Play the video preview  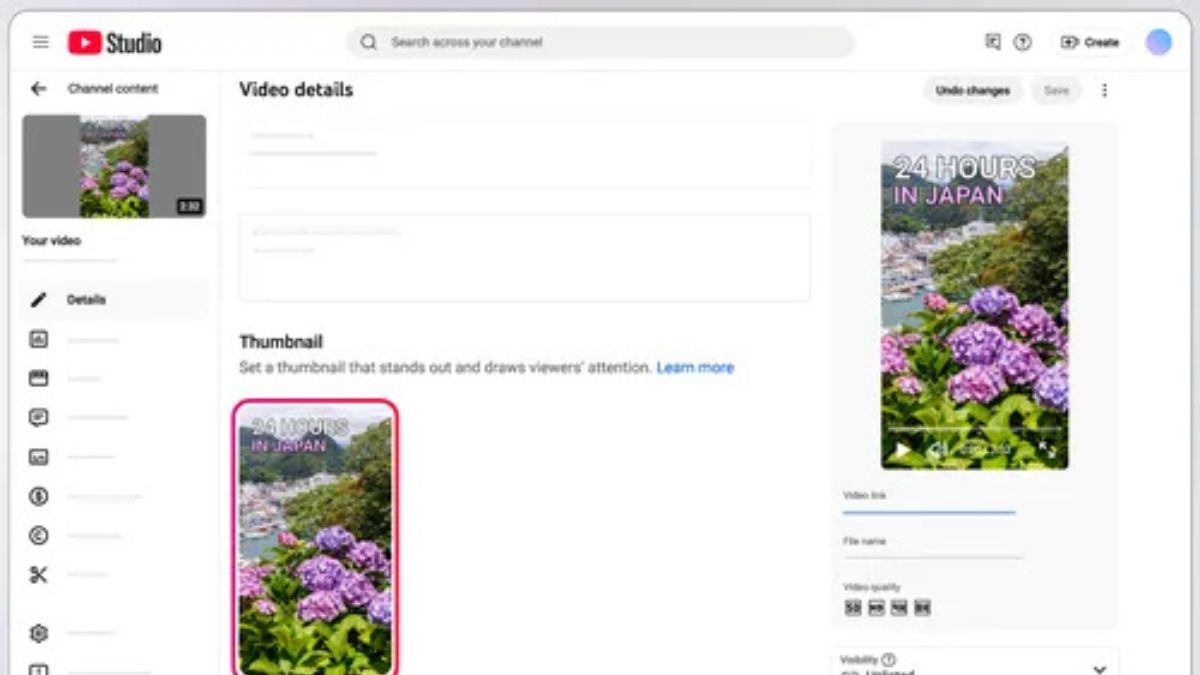902,450
